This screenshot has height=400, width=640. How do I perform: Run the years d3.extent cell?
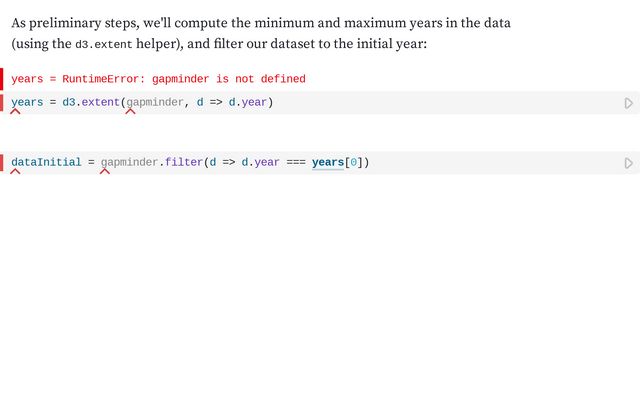click(628, 103)
